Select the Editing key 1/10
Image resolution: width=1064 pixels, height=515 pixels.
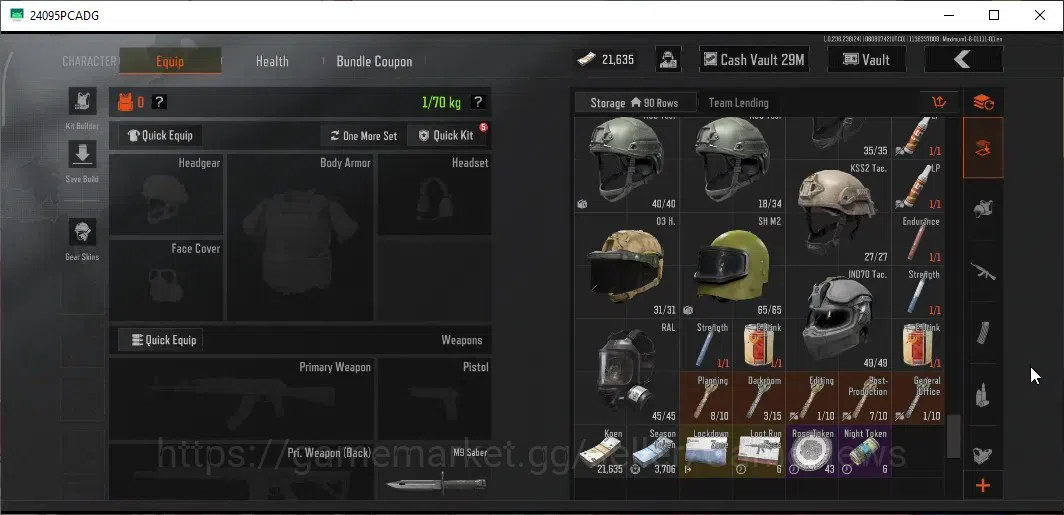812,398
